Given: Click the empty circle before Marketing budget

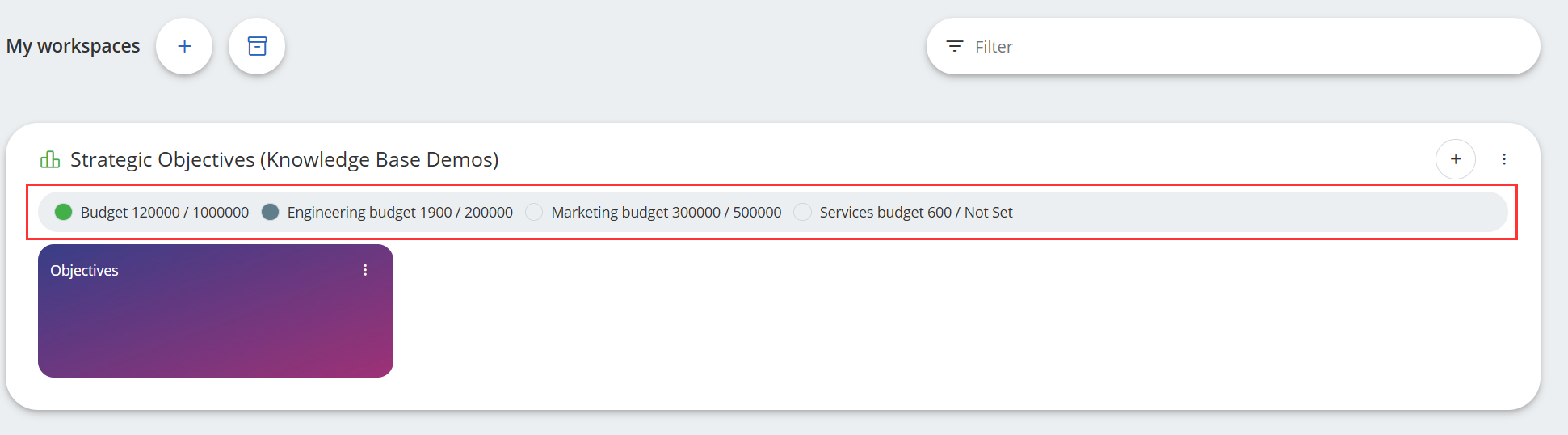Looking at the screenshot, I should (534, 212).
